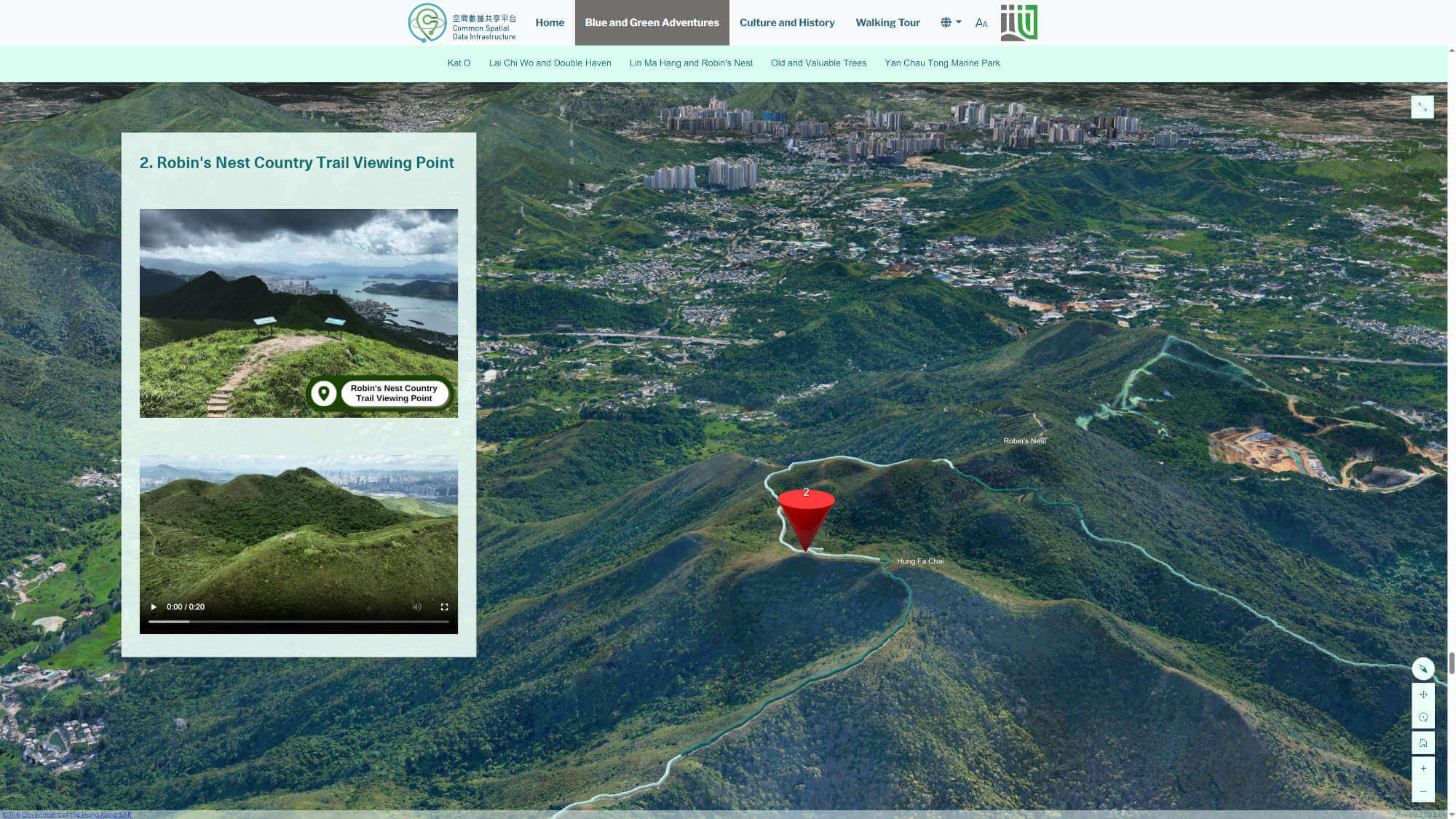Open the Lai Chi Wo and Double Haven link
Viewport: 1456px width, 819px height.
tap(550, 63)
